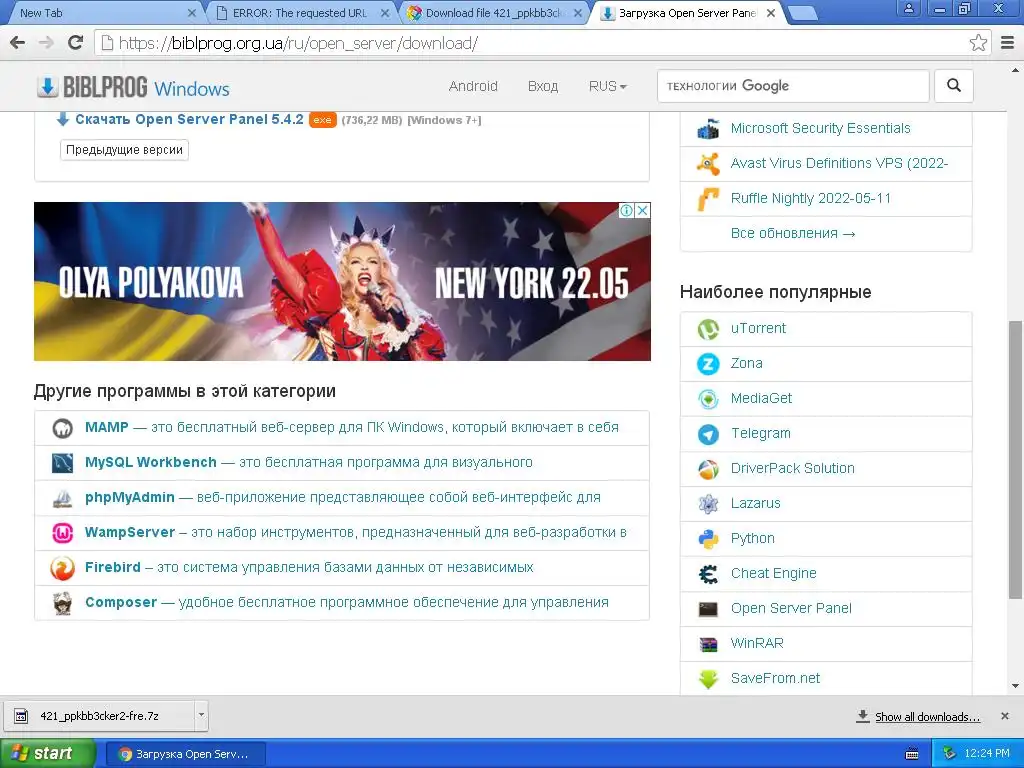
Task: Reload the current page
Action: 76,43
